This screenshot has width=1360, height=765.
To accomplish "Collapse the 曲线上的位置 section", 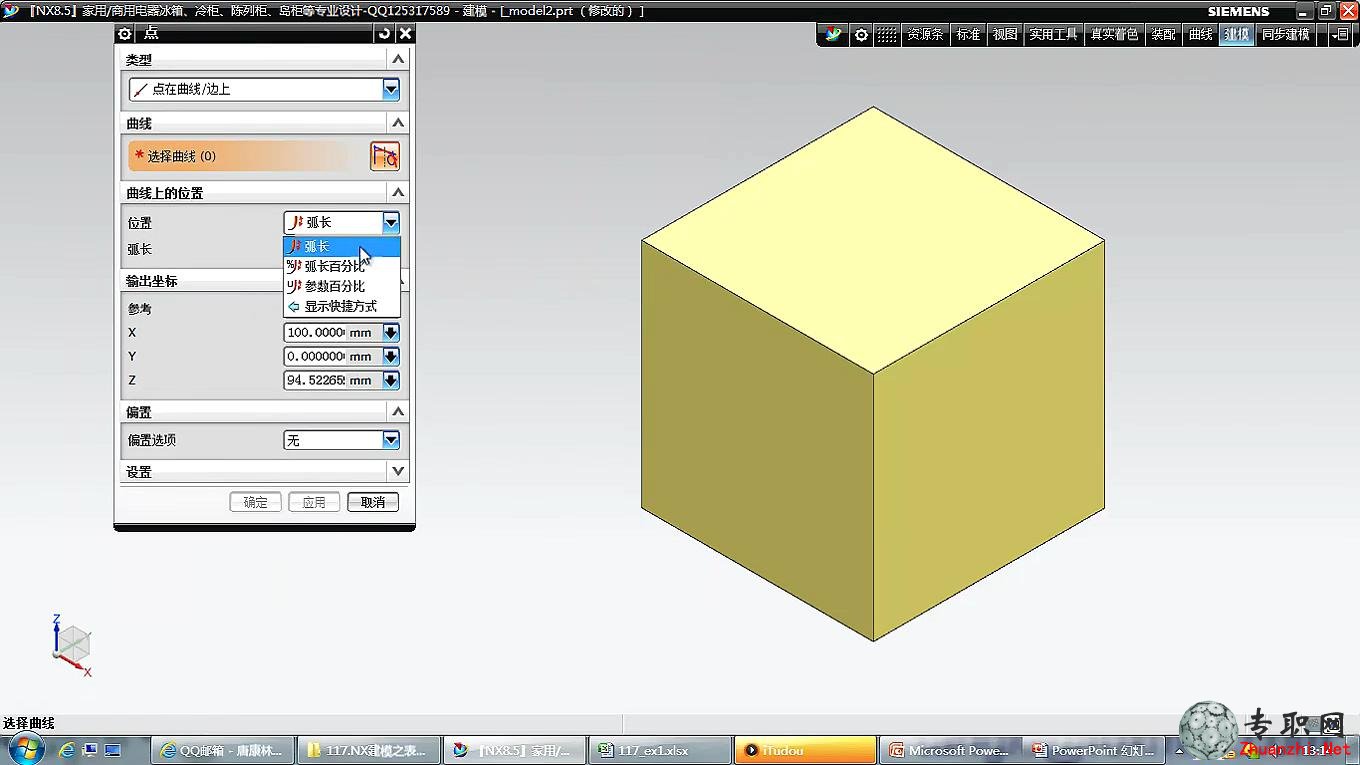I will click(x=398, y=193).
